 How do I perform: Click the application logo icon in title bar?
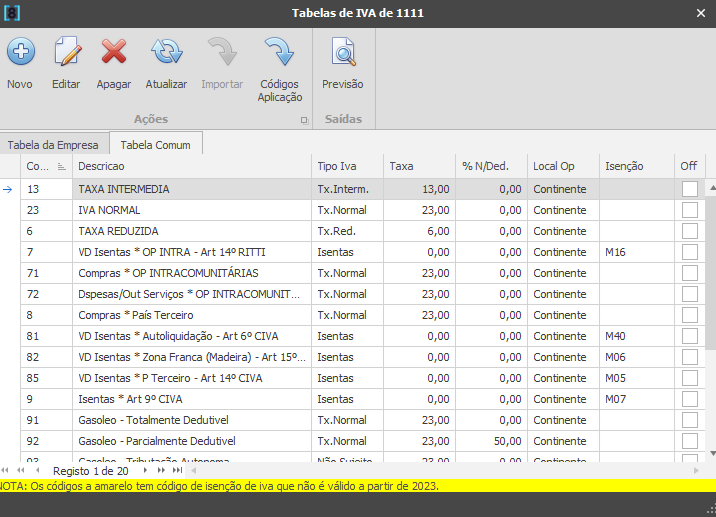pyautogui.click(x=11, y=13)
